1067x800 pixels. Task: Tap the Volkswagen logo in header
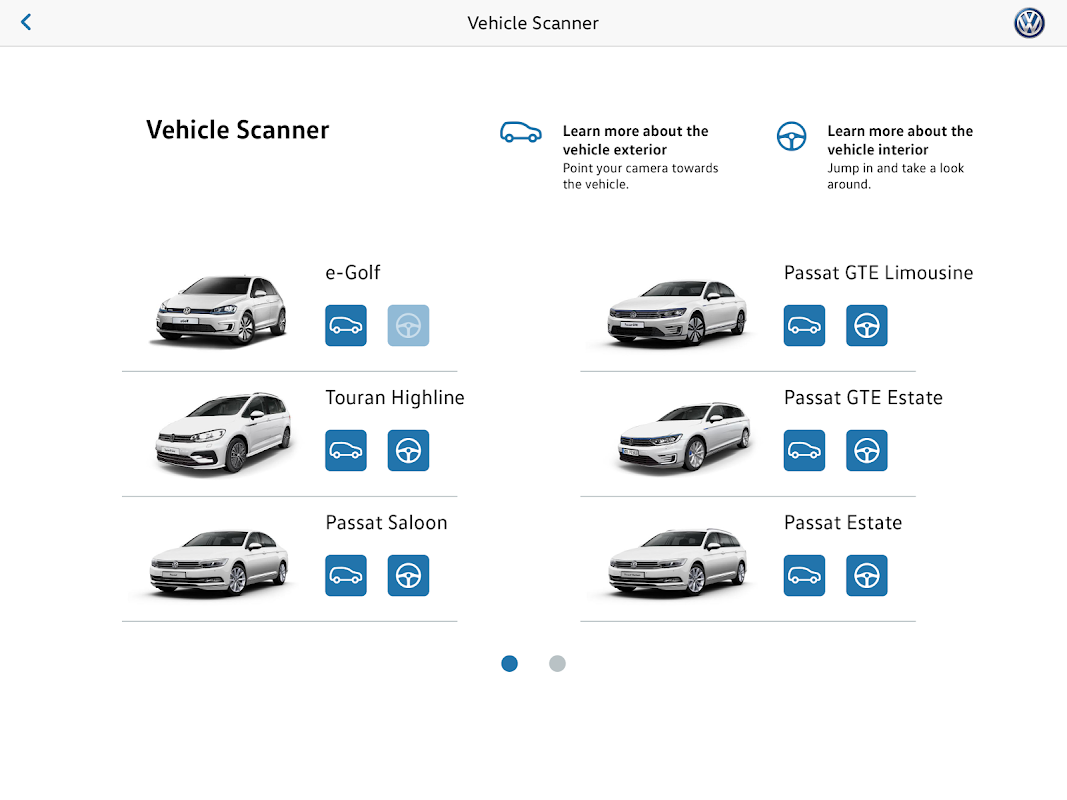point(1029,23)
